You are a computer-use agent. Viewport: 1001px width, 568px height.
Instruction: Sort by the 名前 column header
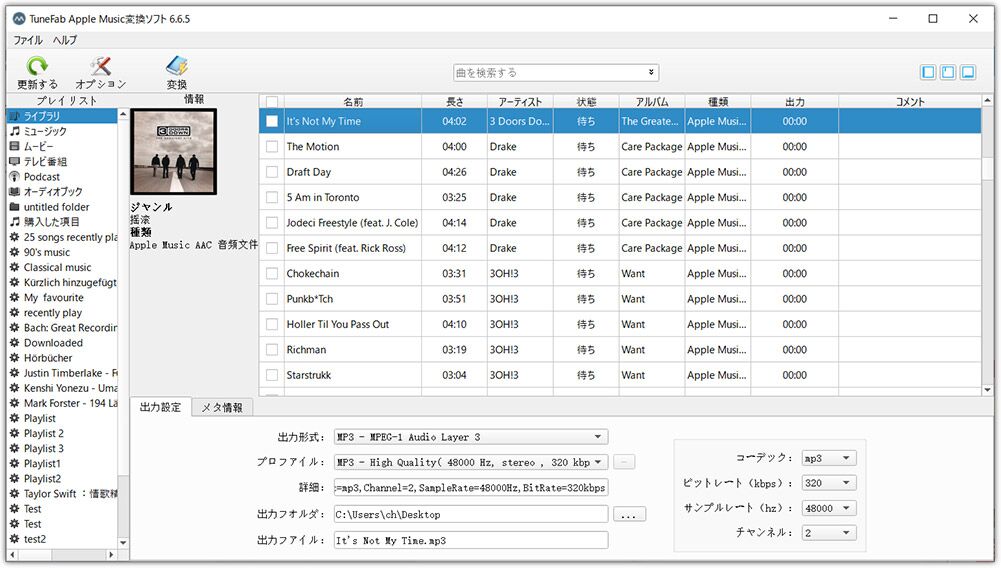353,101
